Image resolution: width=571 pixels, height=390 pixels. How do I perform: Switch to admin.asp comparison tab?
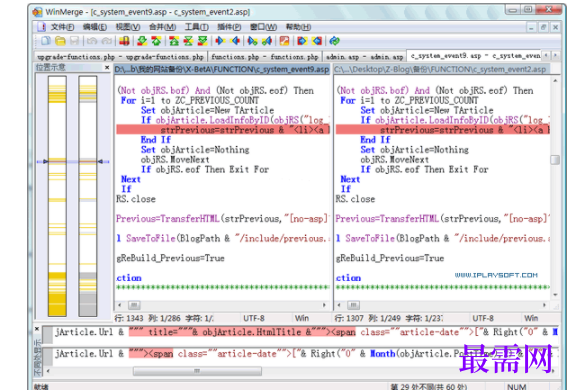click(364, 57)
